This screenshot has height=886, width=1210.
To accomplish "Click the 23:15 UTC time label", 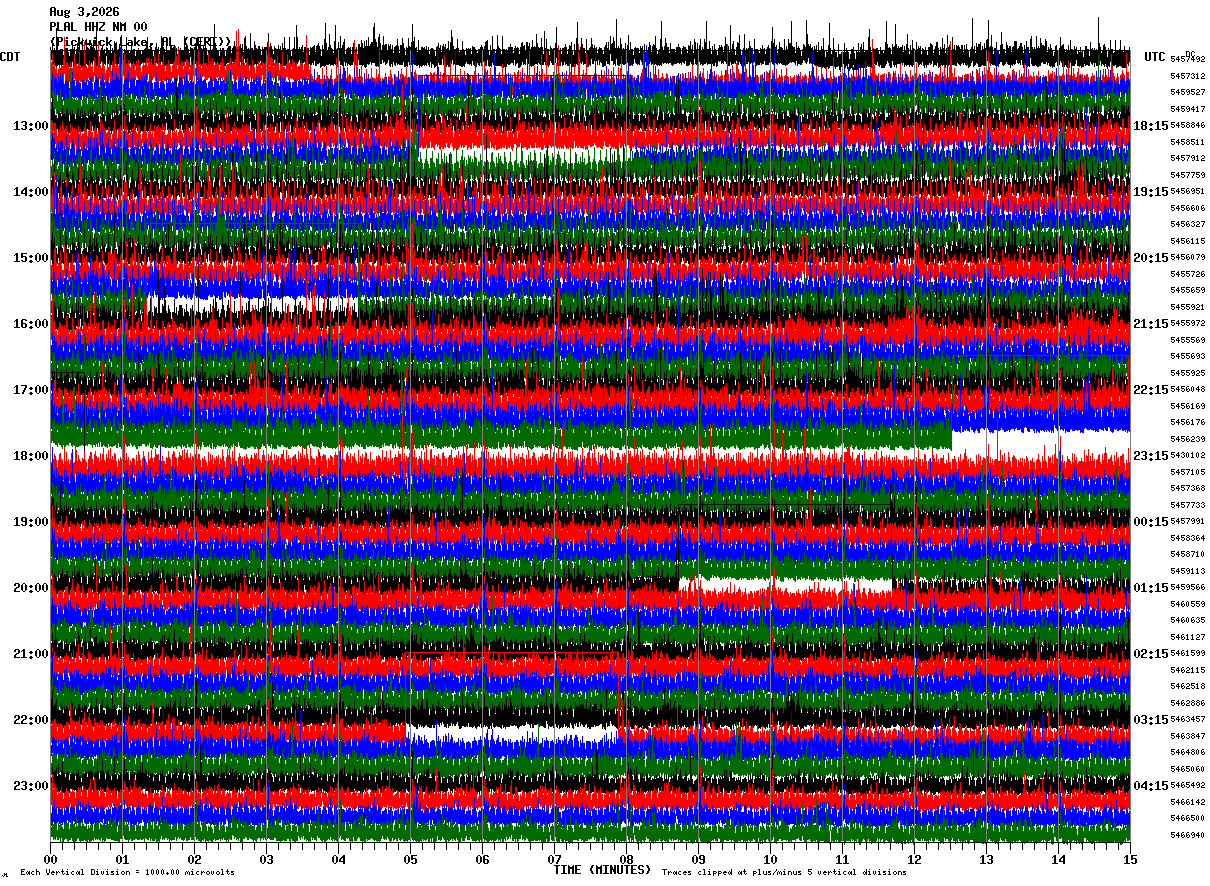I will [1150, 456].
